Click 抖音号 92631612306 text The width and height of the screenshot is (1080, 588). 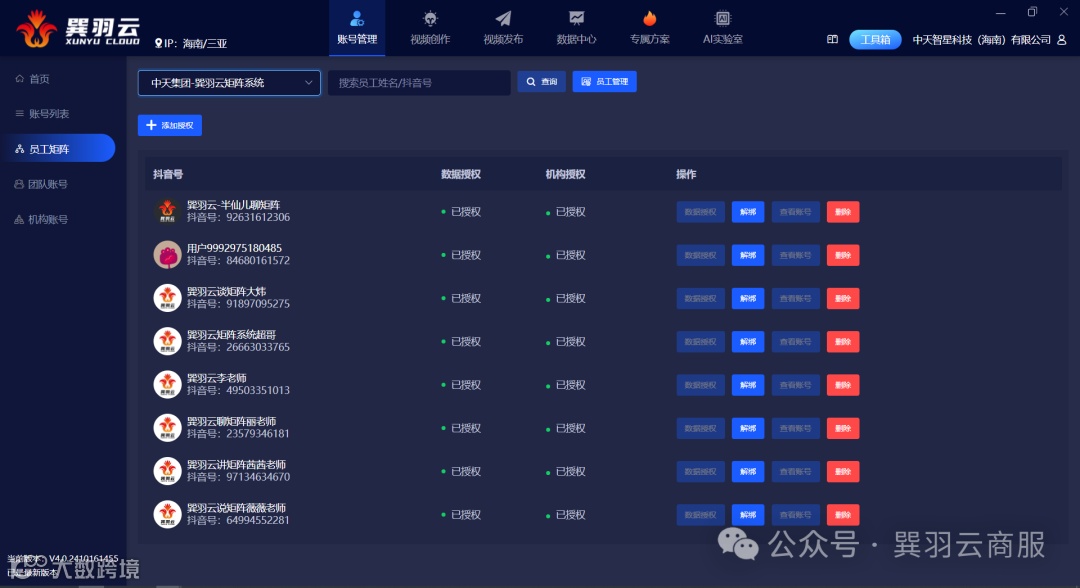pos(238,218)
